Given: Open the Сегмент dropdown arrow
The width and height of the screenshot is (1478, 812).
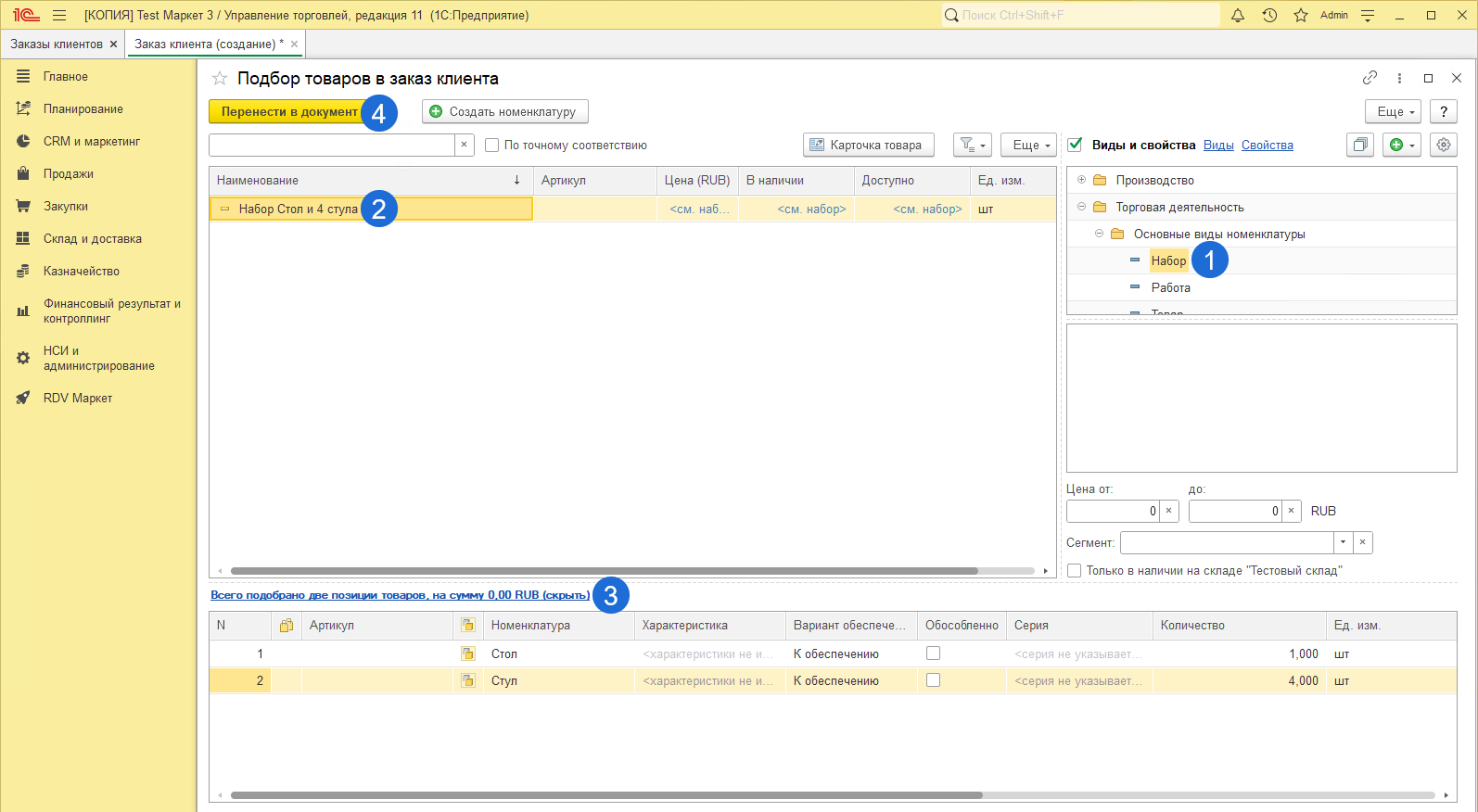Looking at the screenshot, I should 1343,542.
